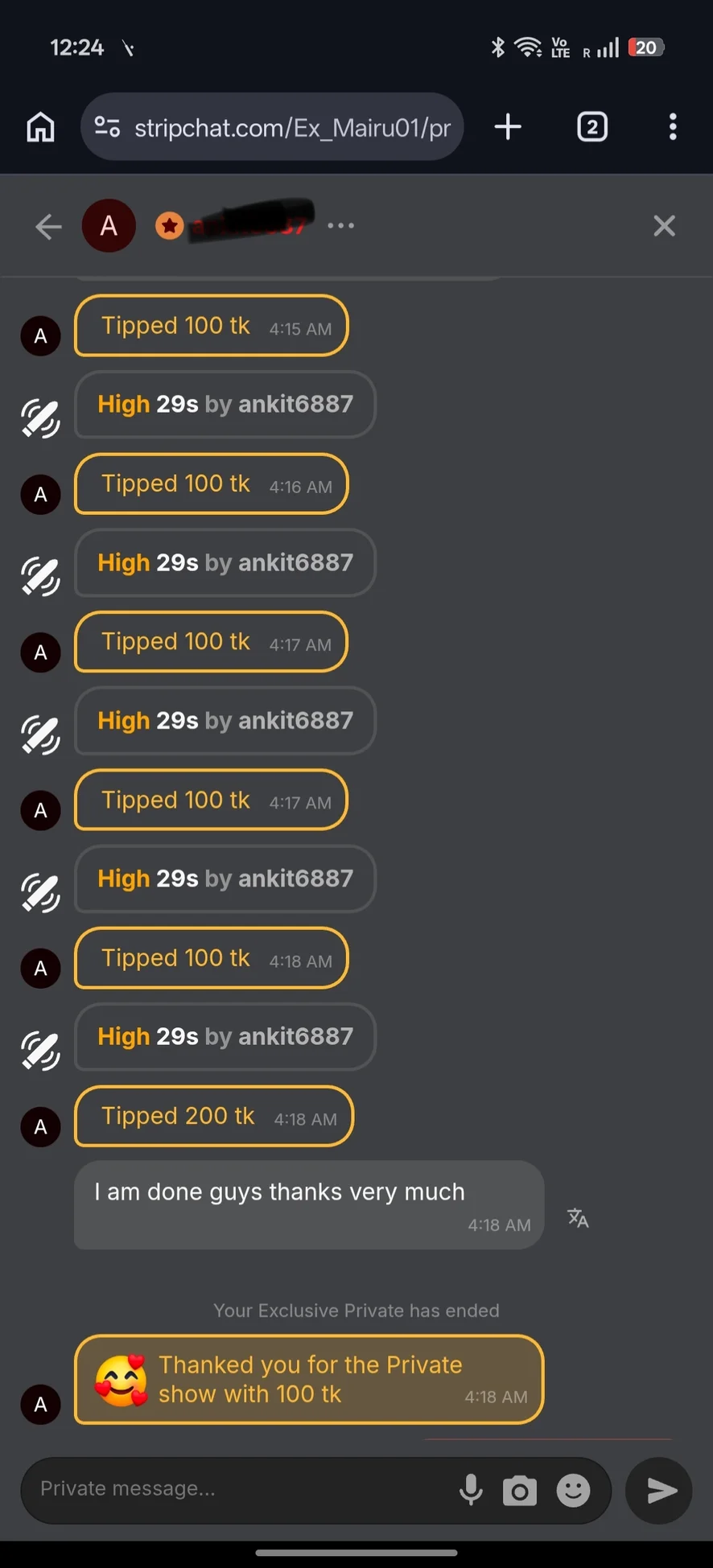Close the private chat panel
This screenshot has height=1568, width=713.
point(664,226)
